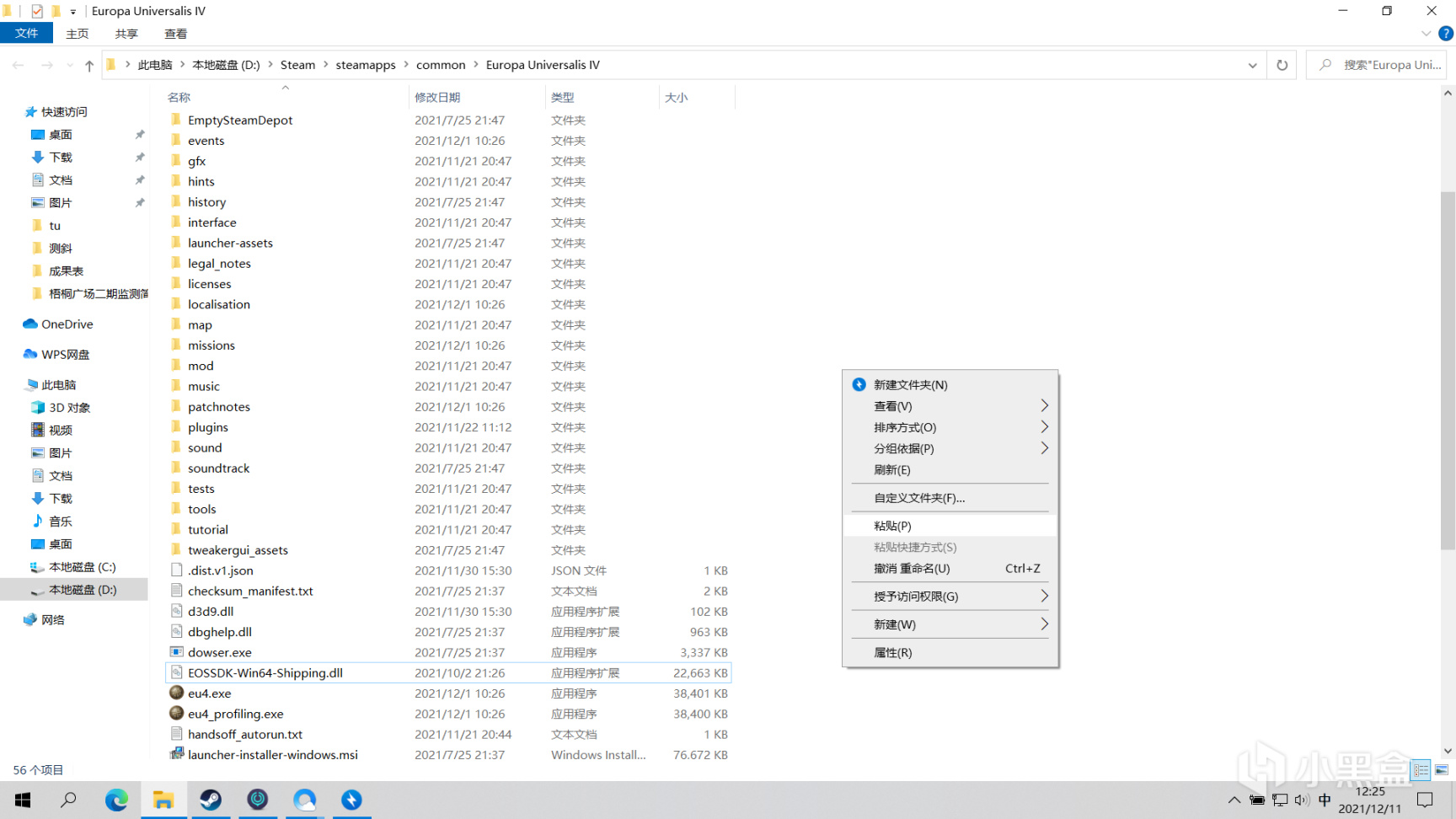Expand the address bar history dropdown
Screen dimensions: 1456x819
[1252, 65]
